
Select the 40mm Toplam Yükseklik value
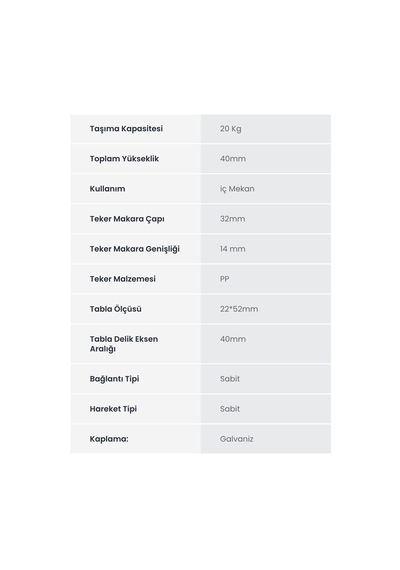(x=233, y=159)
